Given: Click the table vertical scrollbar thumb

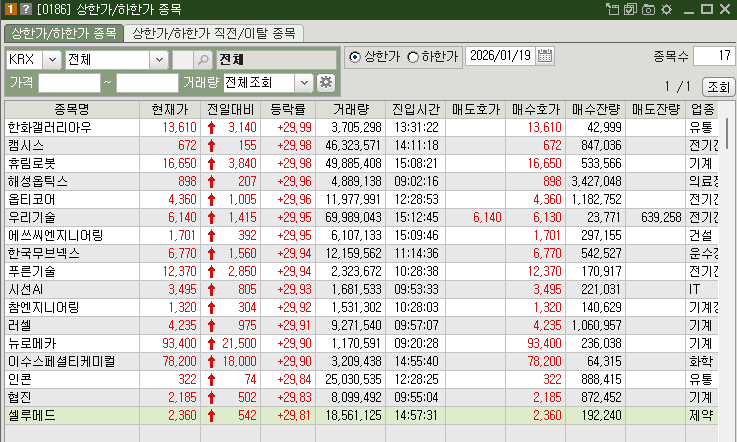Looking at the screenshot, I should click(727, 134).
